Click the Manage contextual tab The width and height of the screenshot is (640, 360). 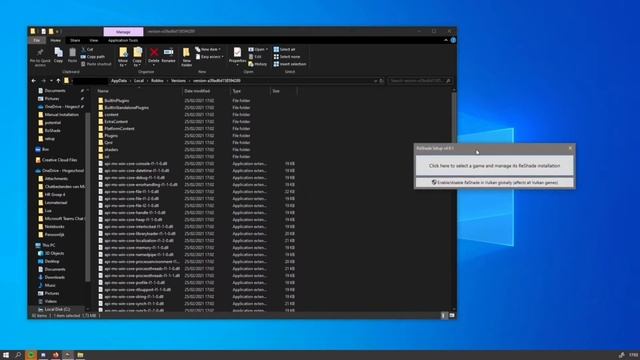pos(123,31)
